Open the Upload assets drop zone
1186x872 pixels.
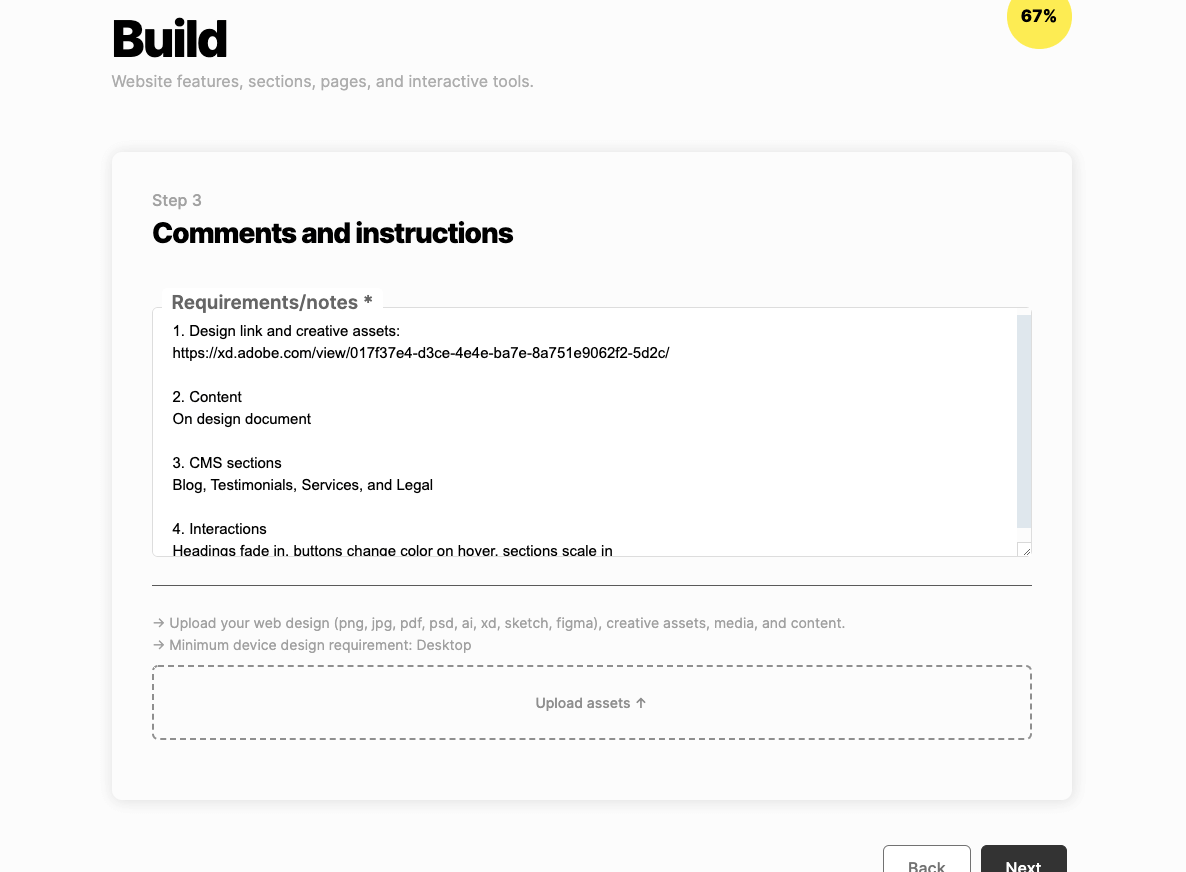(x=591, y=703)
